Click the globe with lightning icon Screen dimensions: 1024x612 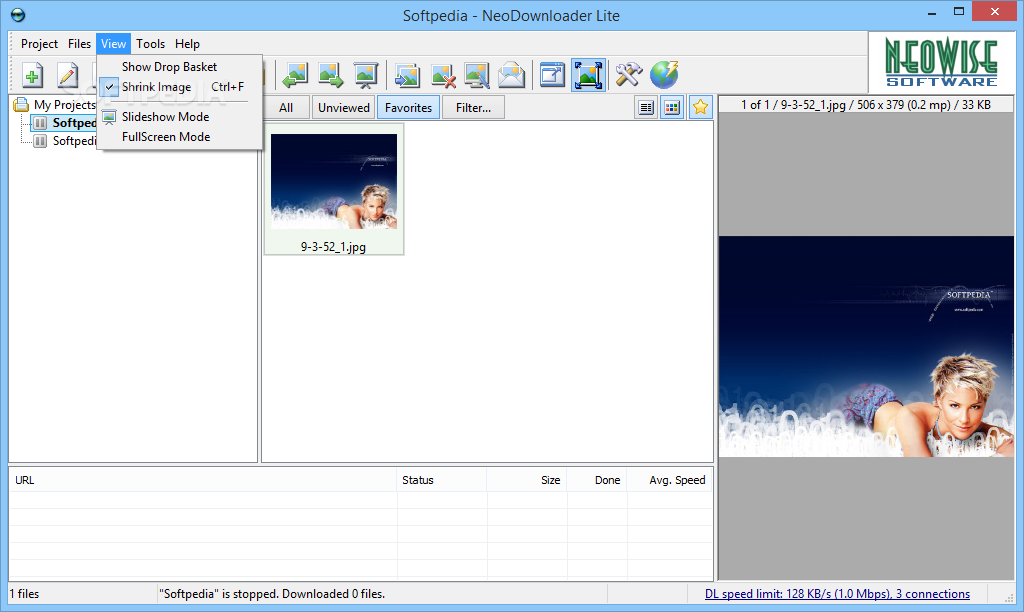click(x=664, y=75)
